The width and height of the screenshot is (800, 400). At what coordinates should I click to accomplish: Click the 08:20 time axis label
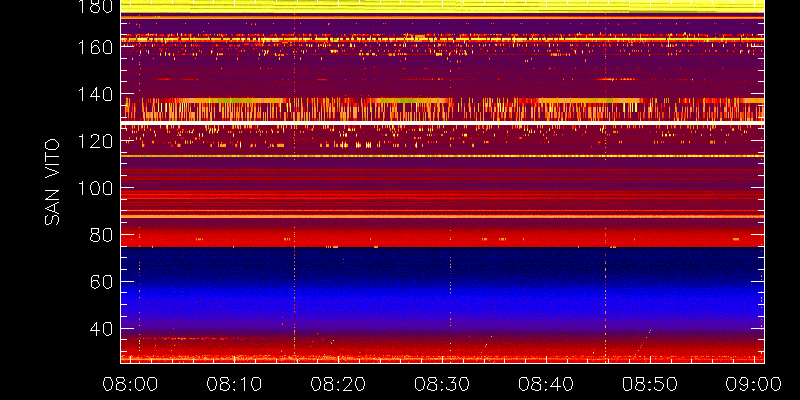(x=338, y=384)
